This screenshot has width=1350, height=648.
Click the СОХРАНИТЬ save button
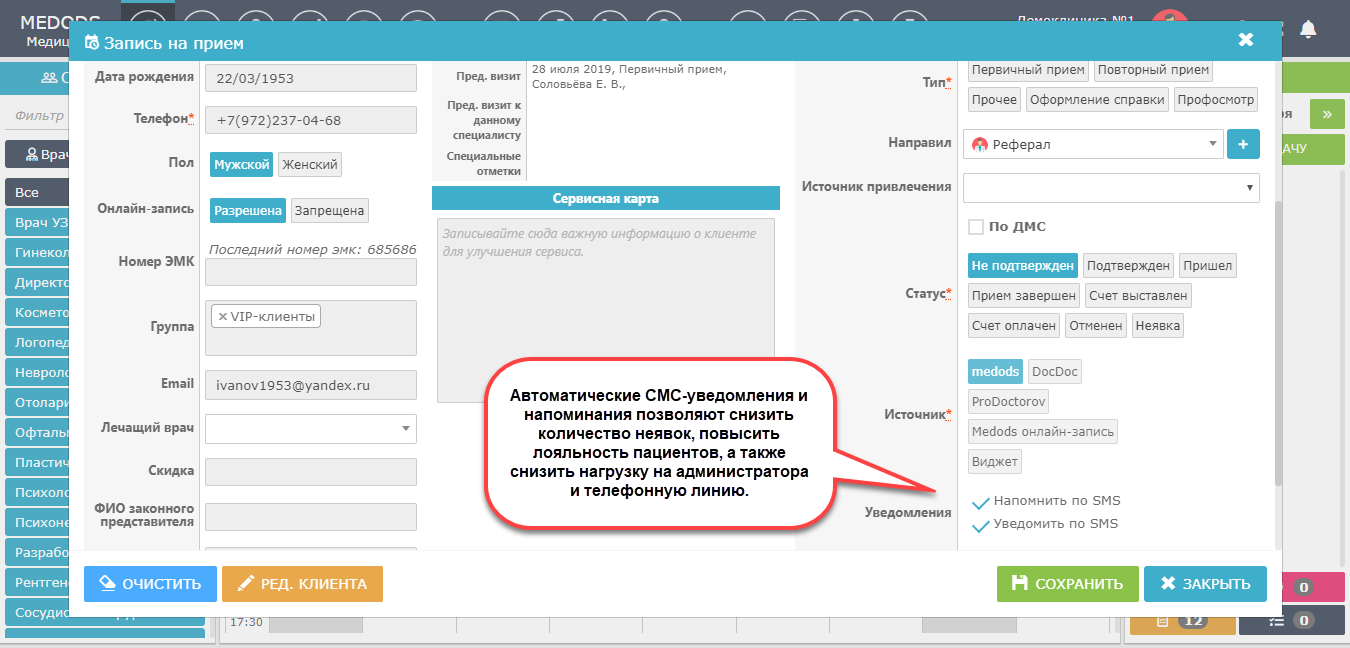point(1066,584)
